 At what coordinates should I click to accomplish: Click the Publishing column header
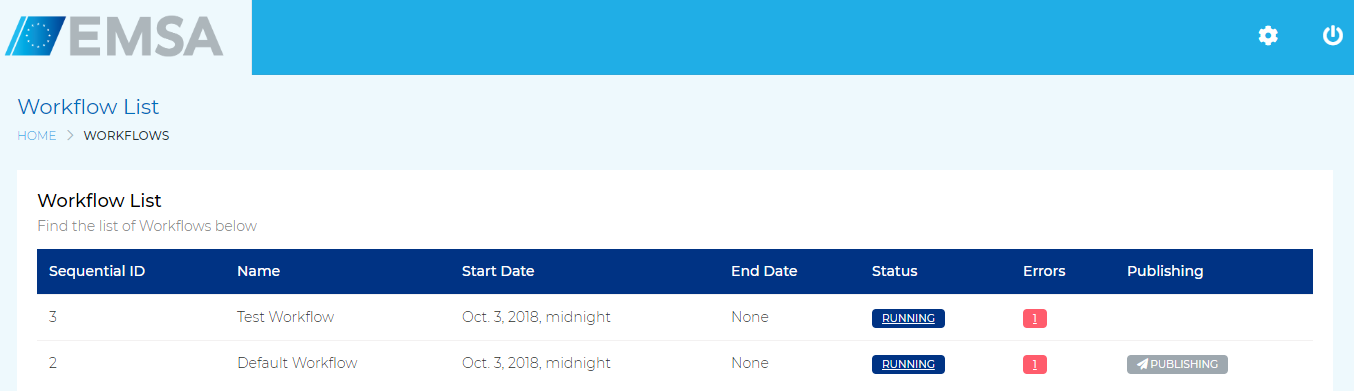(1165, 271)
